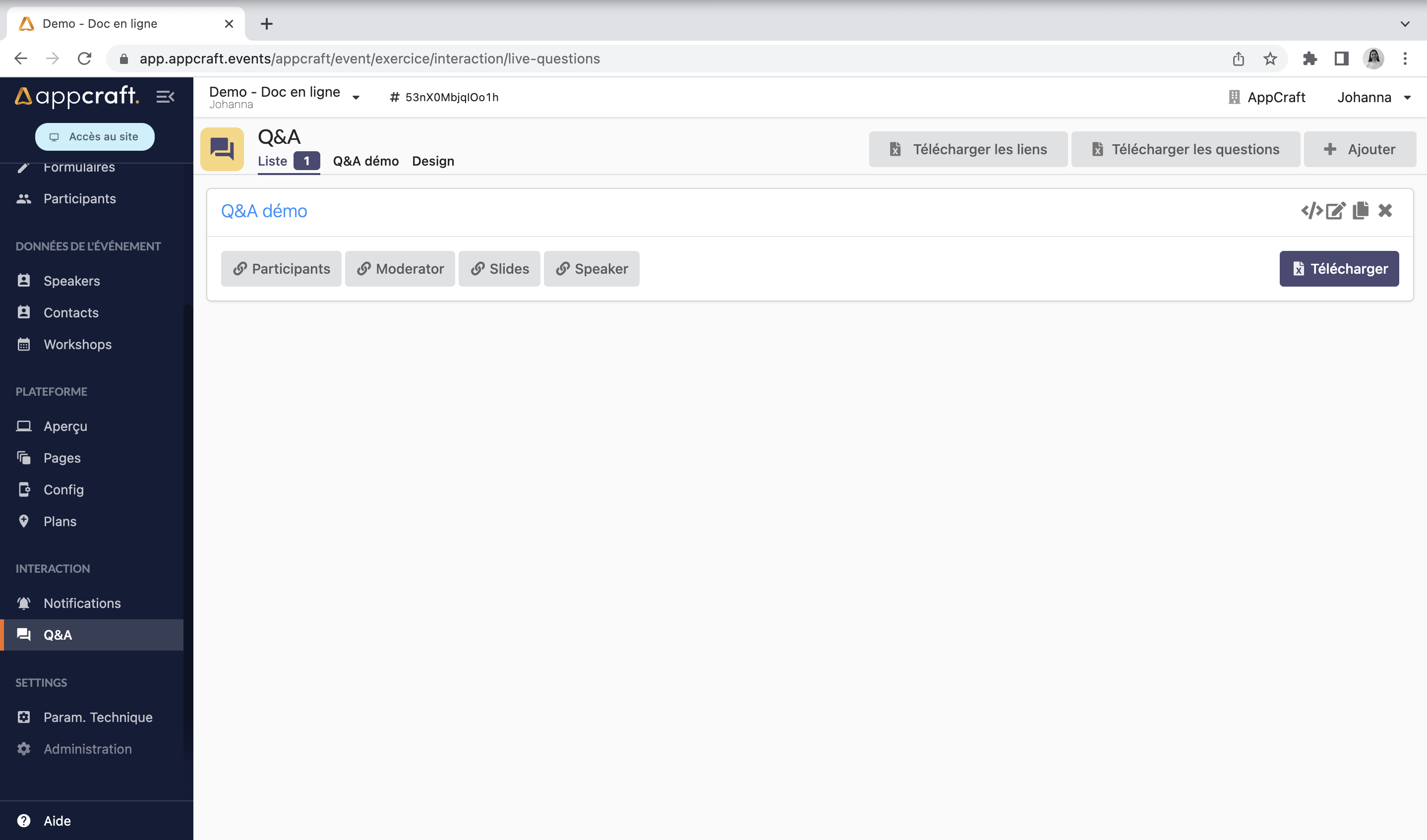Click the Speakers icon in sidebar
1427x840 pixels.
point(25,280)
